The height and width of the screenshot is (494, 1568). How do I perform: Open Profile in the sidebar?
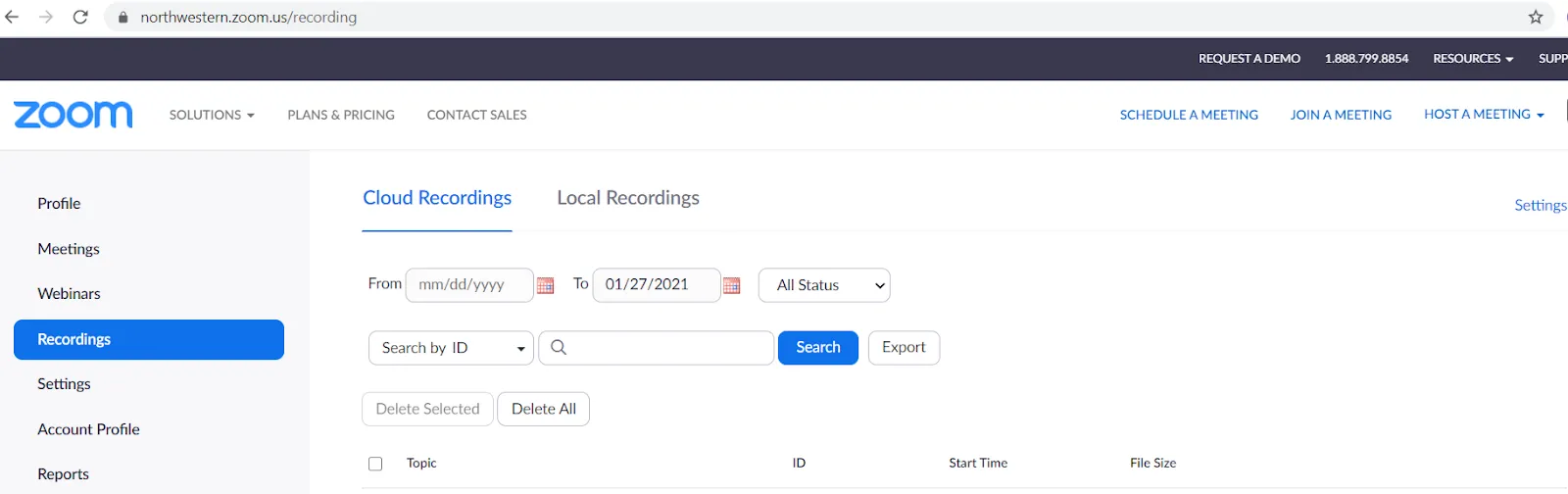59,204
